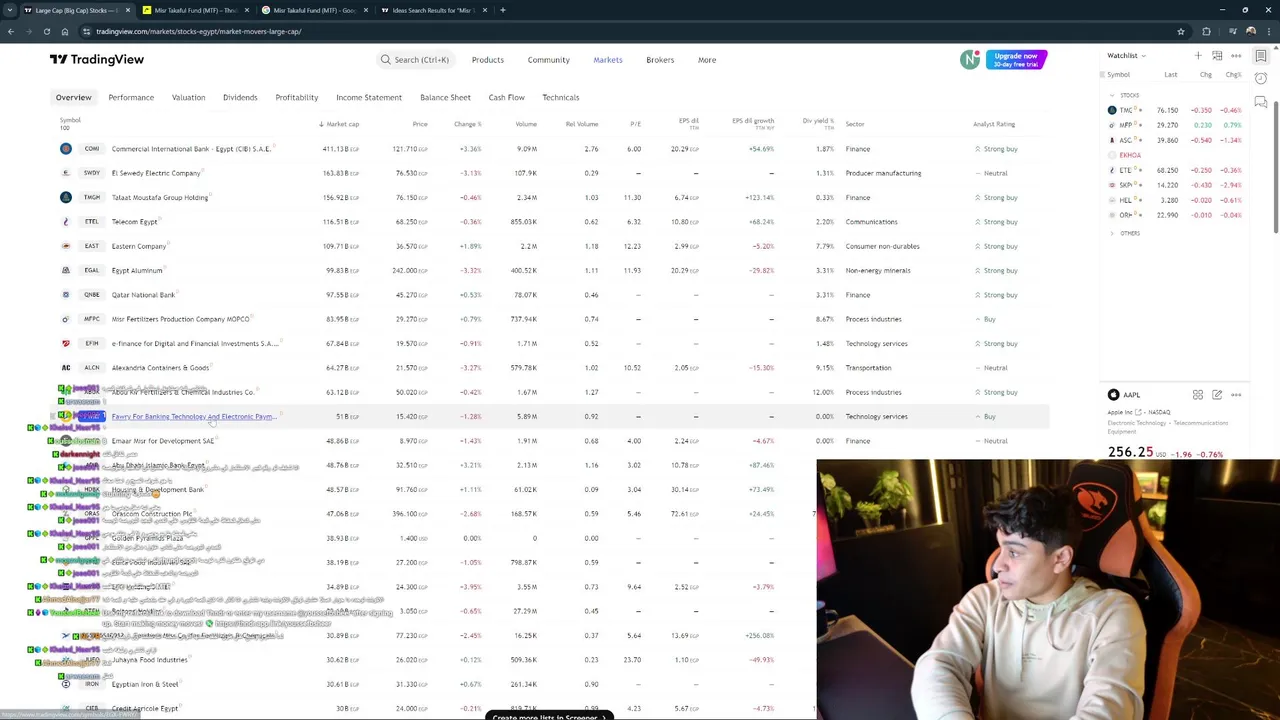This screenshot has width=1280, height=720.
Task: Click the browser home icon
Action: [65, 31]
